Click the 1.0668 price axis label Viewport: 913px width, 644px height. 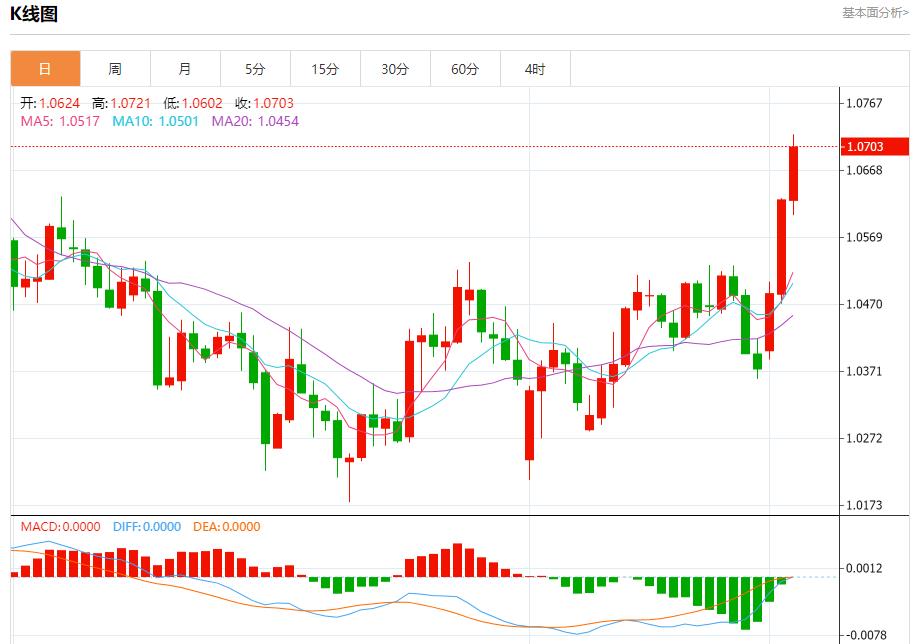click(x=864, y=170)
